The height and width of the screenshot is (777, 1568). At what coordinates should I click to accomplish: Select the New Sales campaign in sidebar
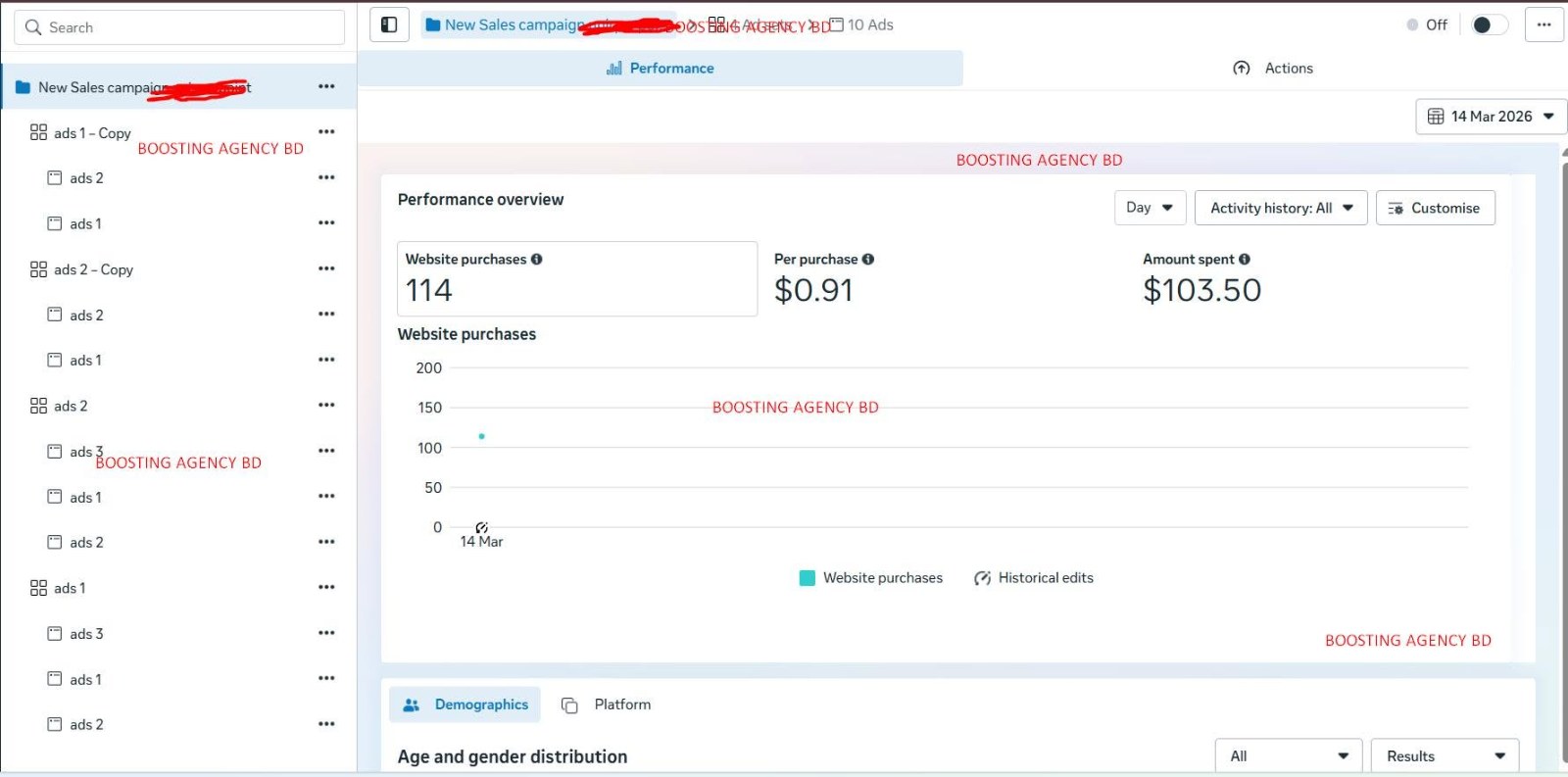point(179,86)
